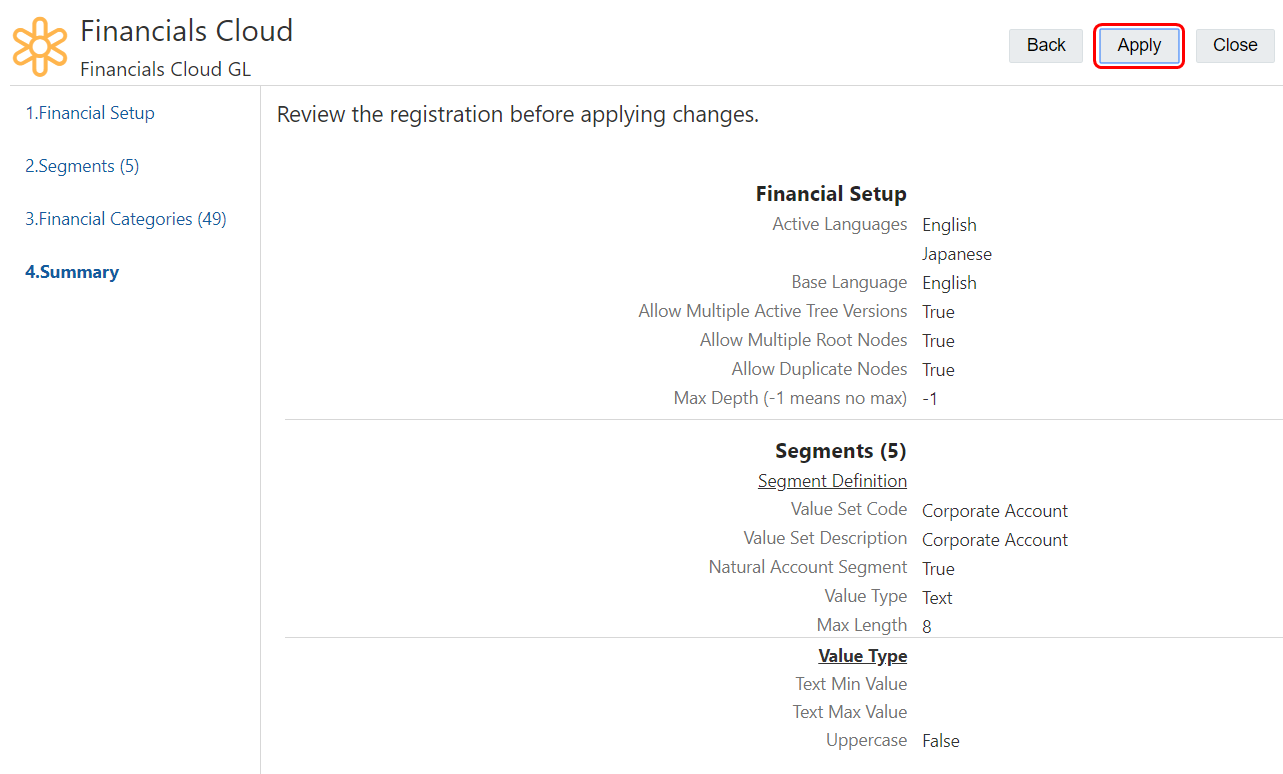Screen dimensions: 1283x774
Task: Click the Value Set Code Corporate Account value
Action: tap(995, 511)
